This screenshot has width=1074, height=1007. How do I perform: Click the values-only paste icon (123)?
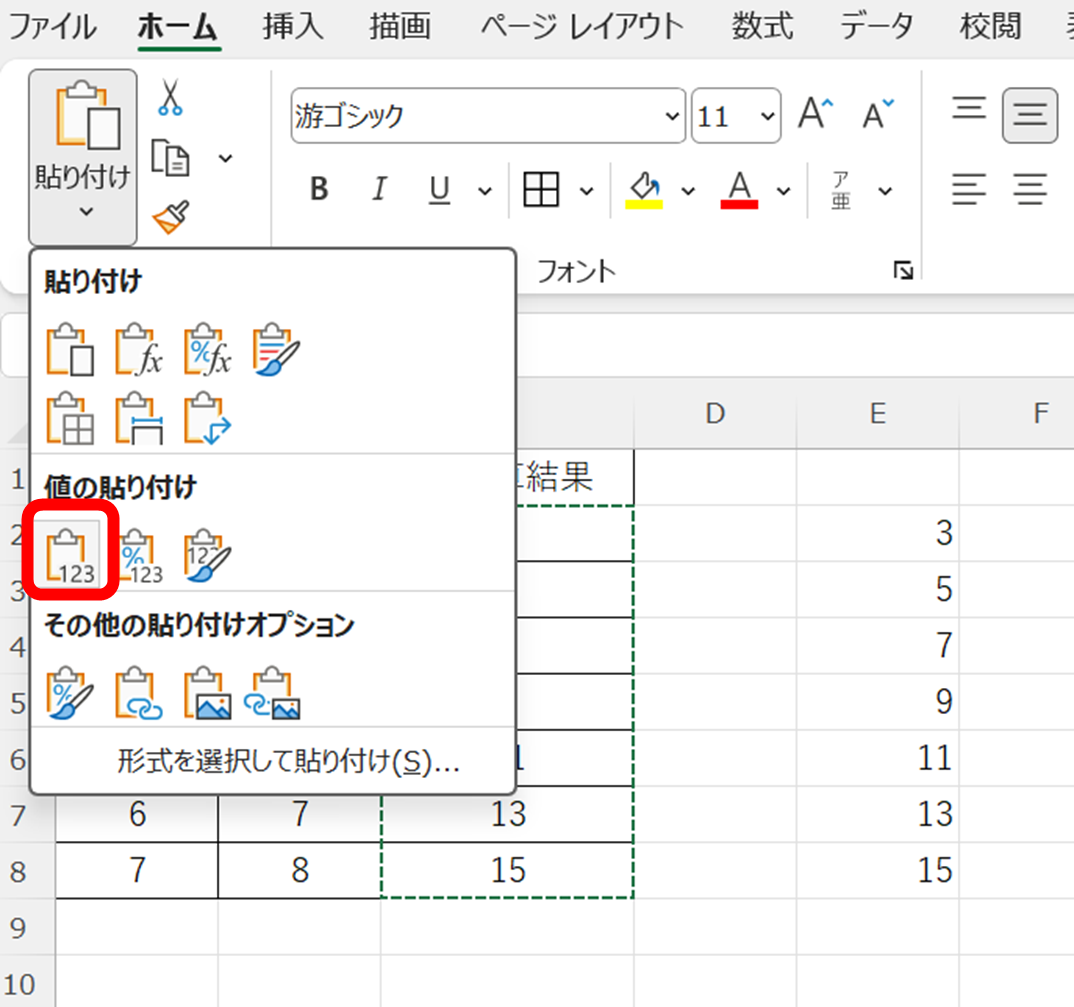pyautogui.click(x=71, y=554)
